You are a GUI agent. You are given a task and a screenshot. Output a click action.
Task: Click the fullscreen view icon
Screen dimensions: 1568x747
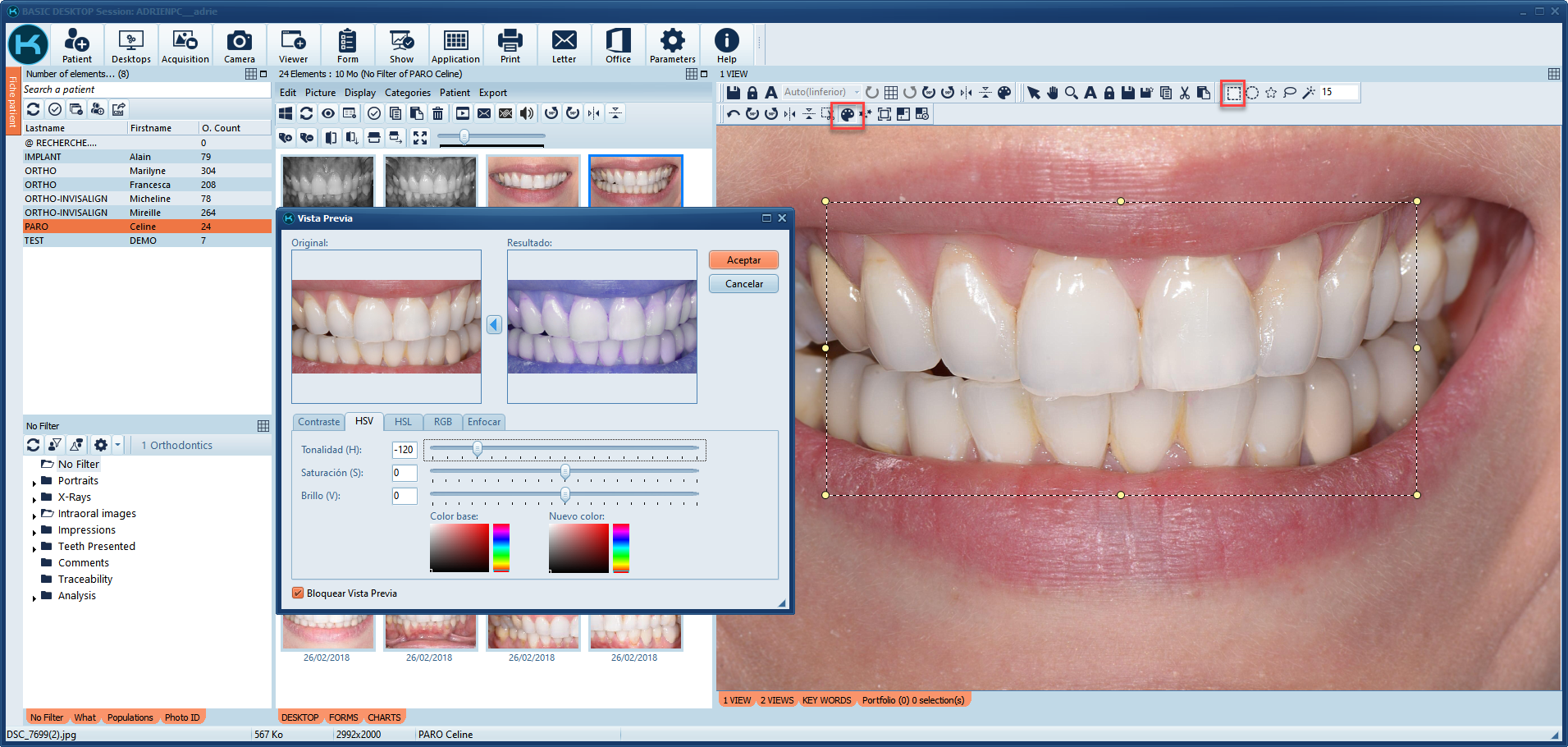coord(419,138)
